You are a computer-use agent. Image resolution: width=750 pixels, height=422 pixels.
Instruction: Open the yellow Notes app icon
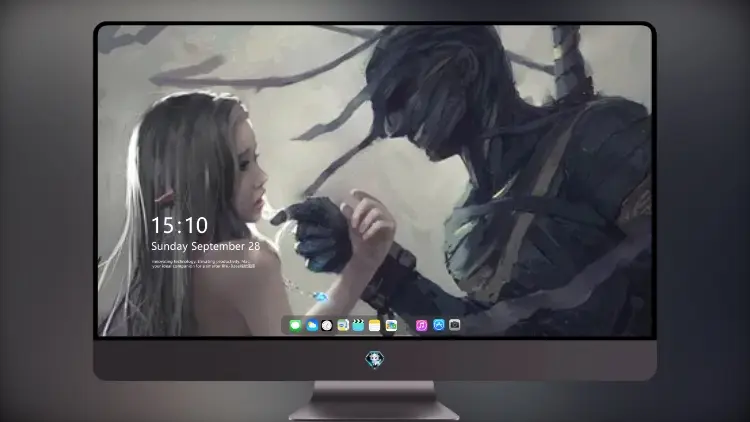pos(375,325)
